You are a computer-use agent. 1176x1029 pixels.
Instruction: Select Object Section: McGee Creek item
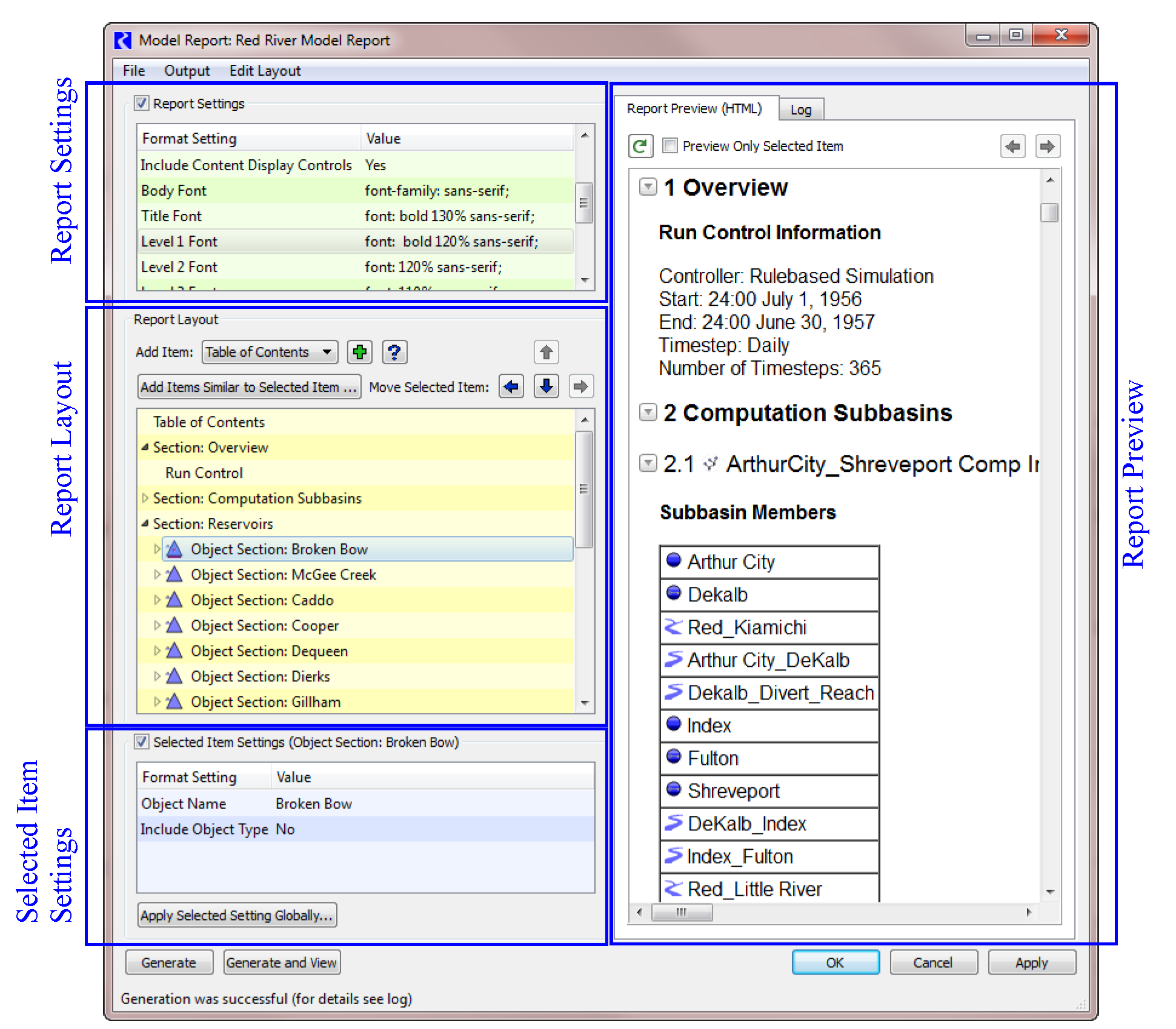[283, 575]
